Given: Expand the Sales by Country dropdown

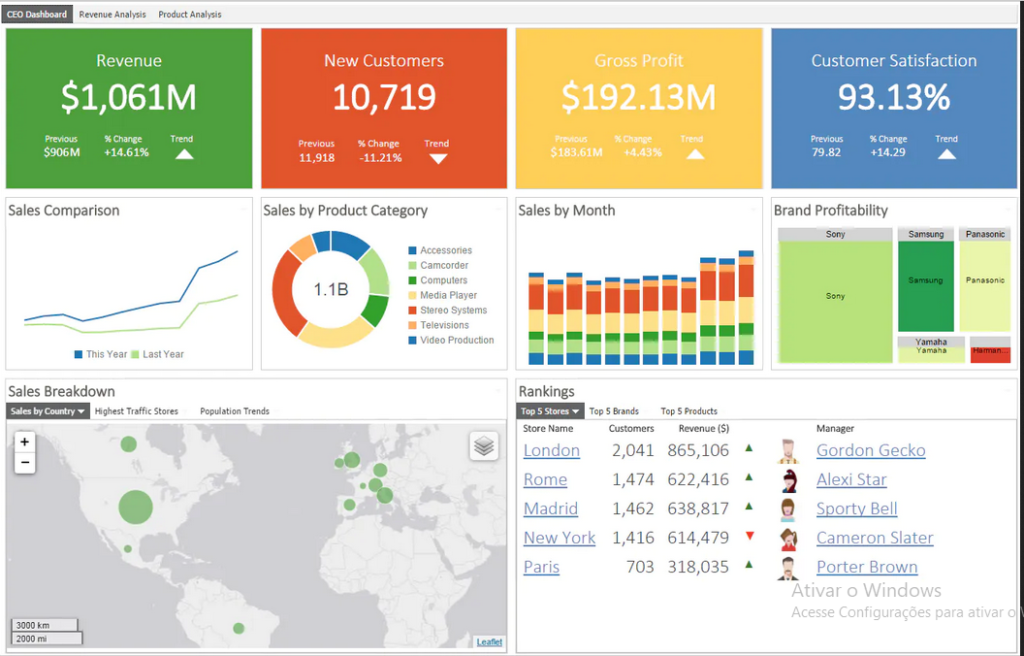Looking at the screenshot, I should [x=48, y=411].
